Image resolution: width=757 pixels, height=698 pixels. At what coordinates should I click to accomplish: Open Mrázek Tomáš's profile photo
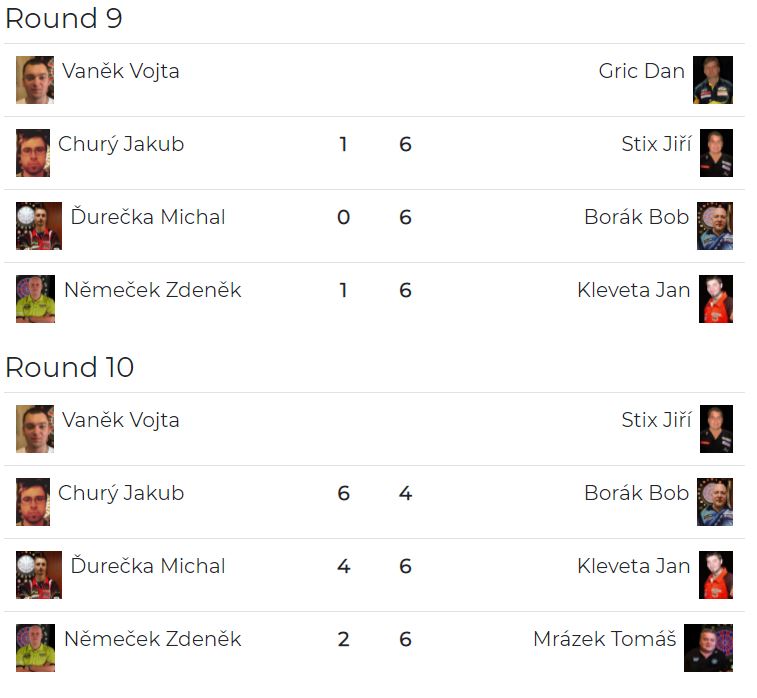[x=708, y=648]
